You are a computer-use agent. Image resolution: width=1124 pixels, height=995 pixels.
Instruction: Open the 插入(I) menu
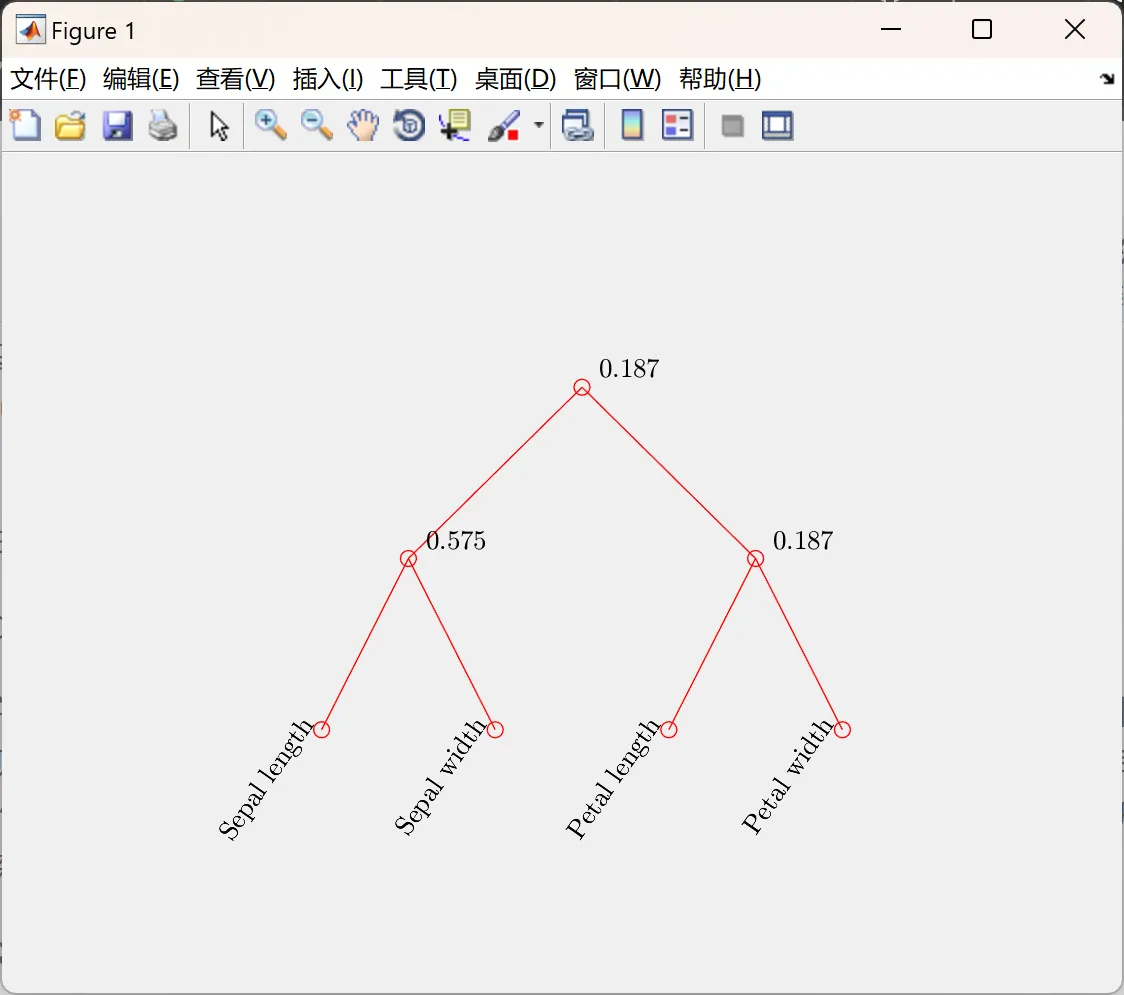point(328,79)
